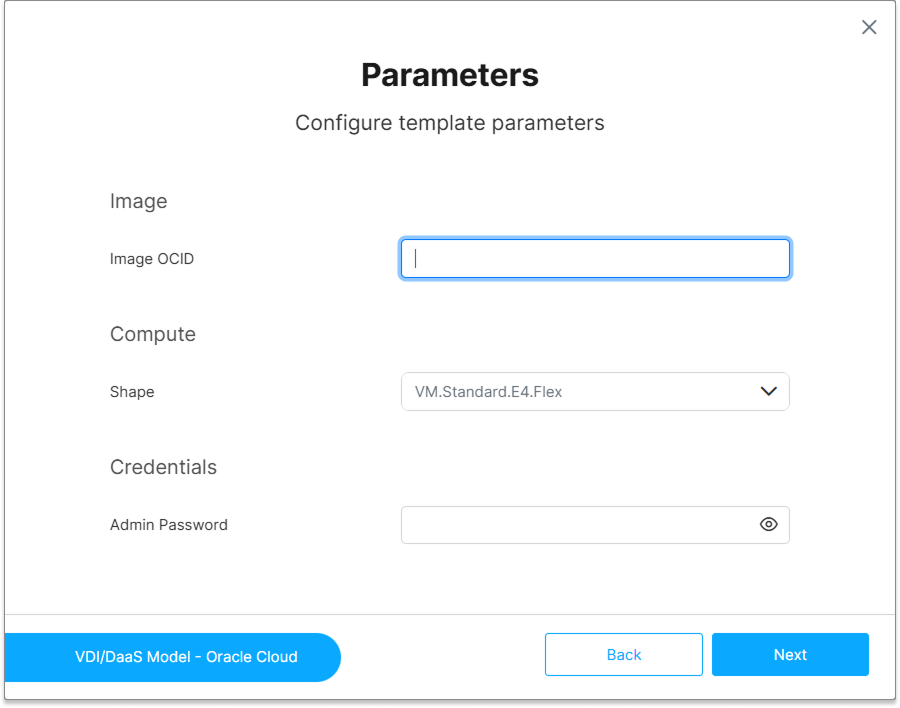
Task: Open the VM.Standard.E4.Flex shape selector
Action: pyautogui.click(x=595, y=392)
